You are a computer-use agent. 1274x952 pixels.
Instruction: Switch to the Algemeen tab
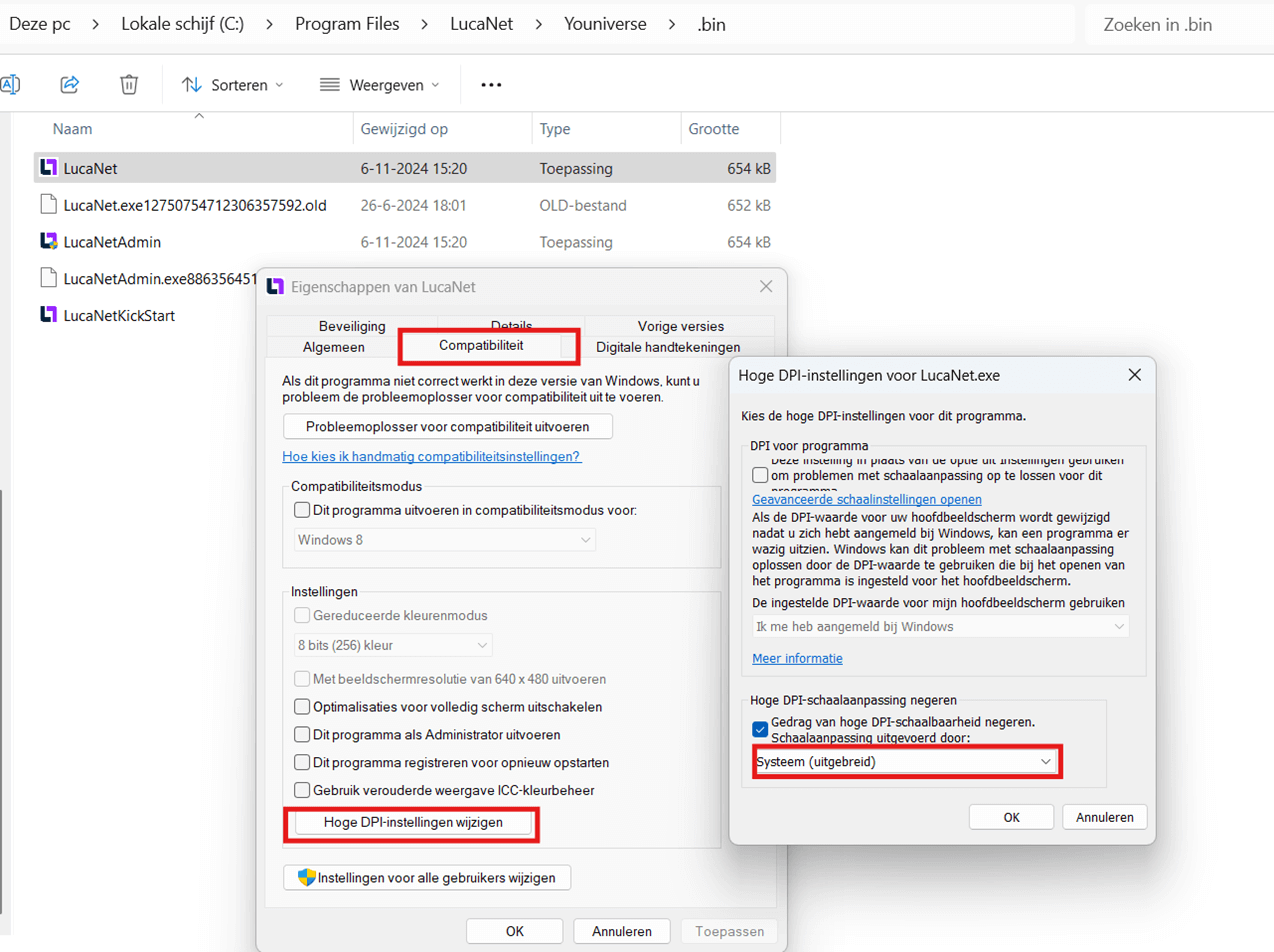tap(333, 347)
